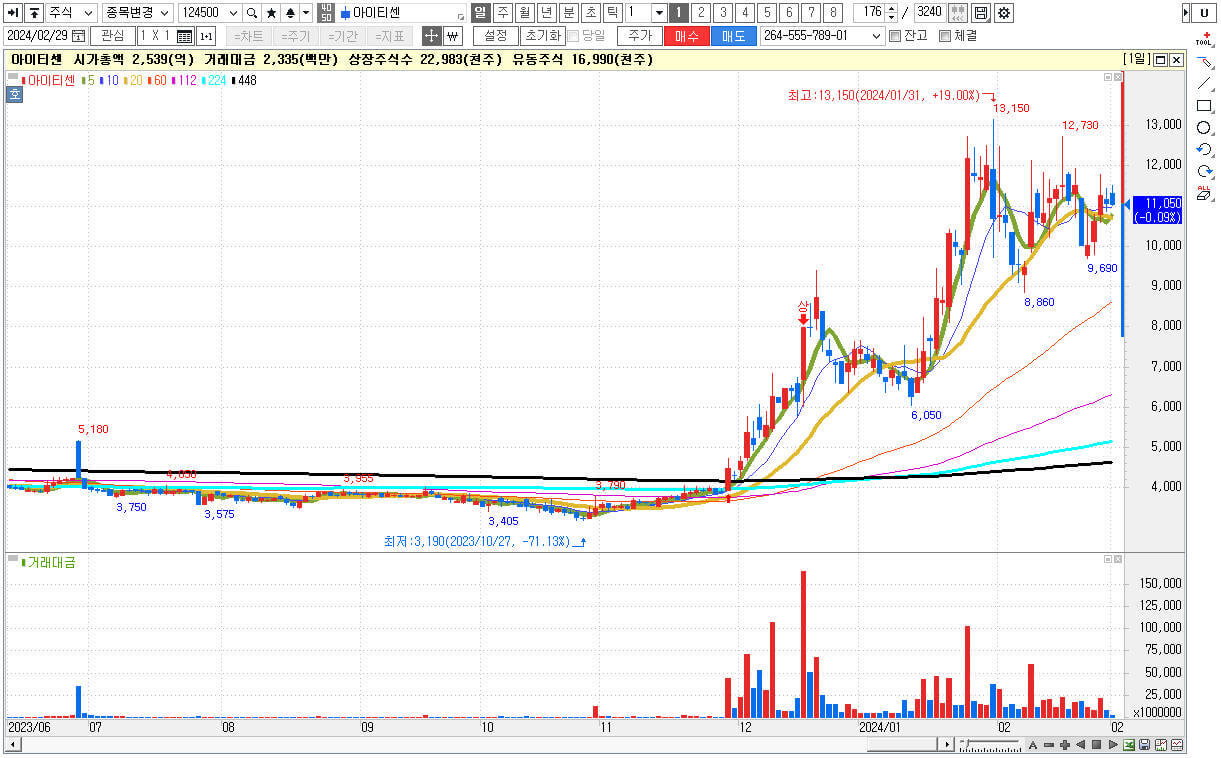Click the letter A icon in bottom bar
Image resolution: width=1221 pixels, height=758 pixels.
pyautogui.click(x=1033, y=745)
